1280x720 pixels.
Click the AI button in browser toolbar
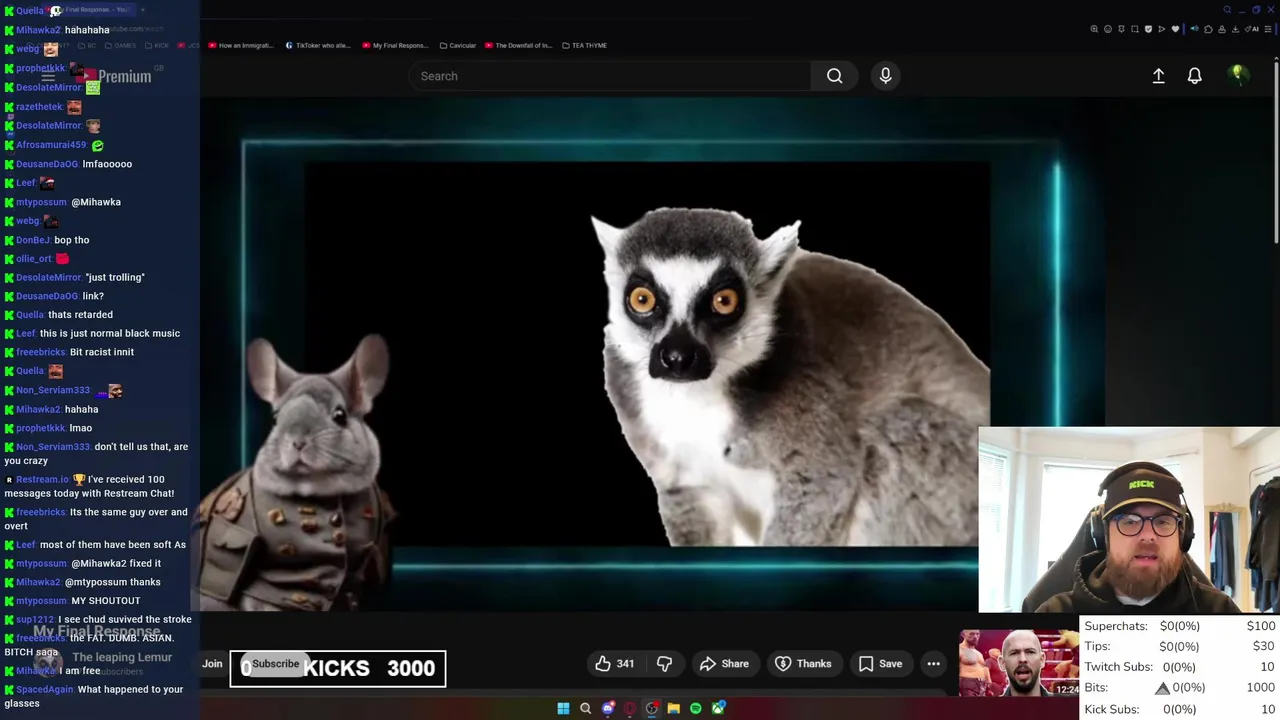click(1252, 29)
